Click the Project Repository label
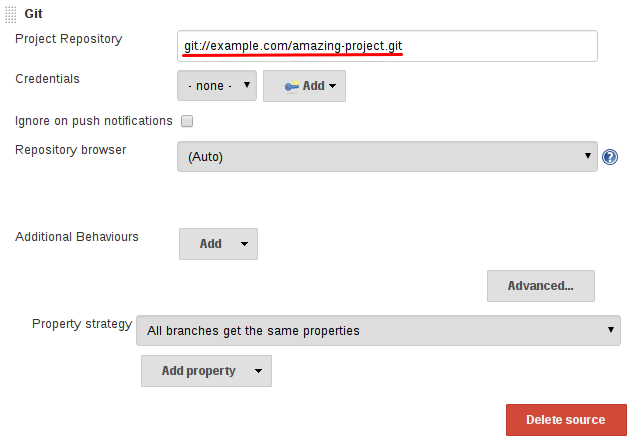This screenshot has width=638, height=444. (68, 39)
